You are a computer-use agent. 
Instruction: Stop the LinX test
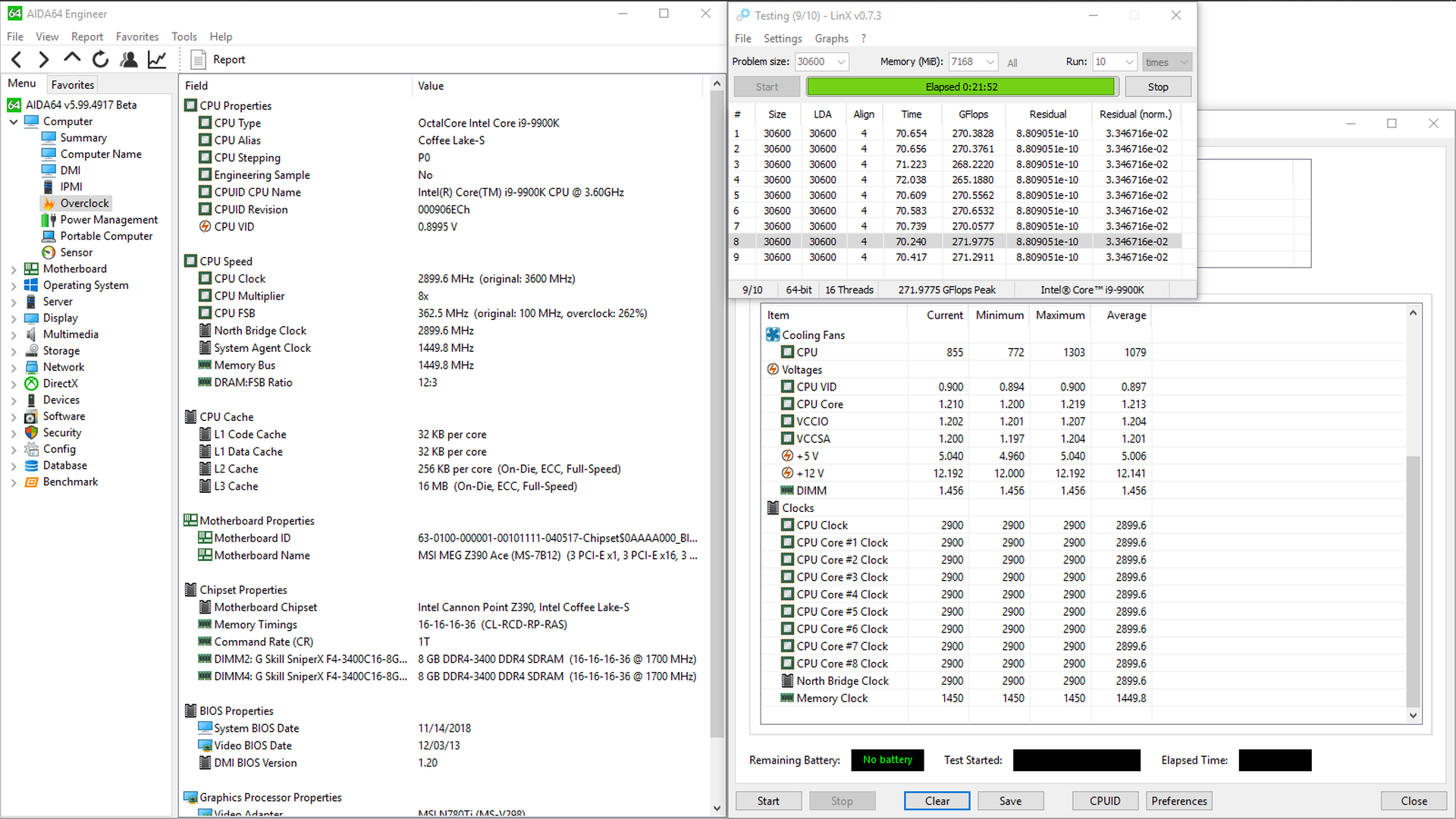tap(1158, 87)
